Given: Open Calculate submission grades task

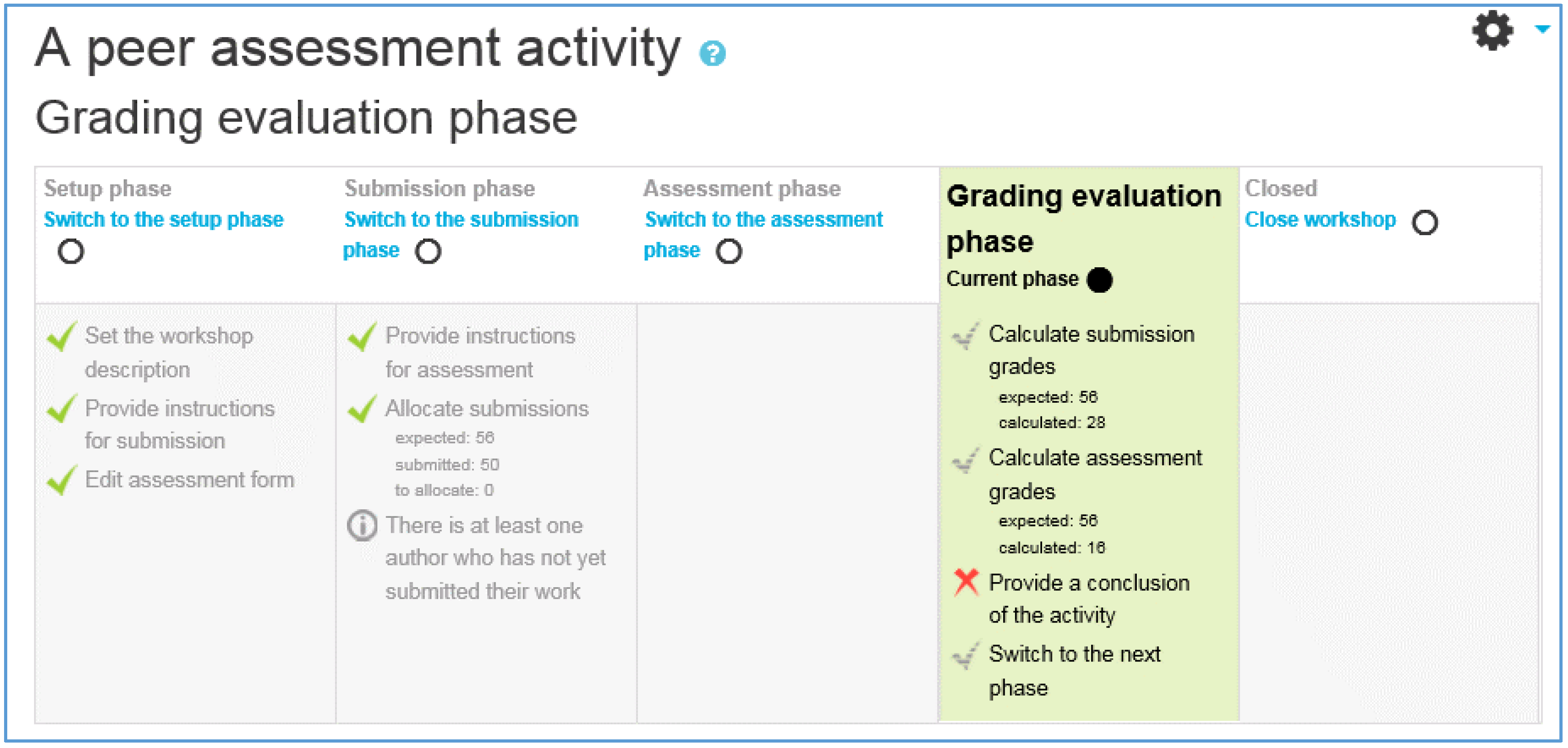Looking at the screenshot, I should click(1091, 350).
